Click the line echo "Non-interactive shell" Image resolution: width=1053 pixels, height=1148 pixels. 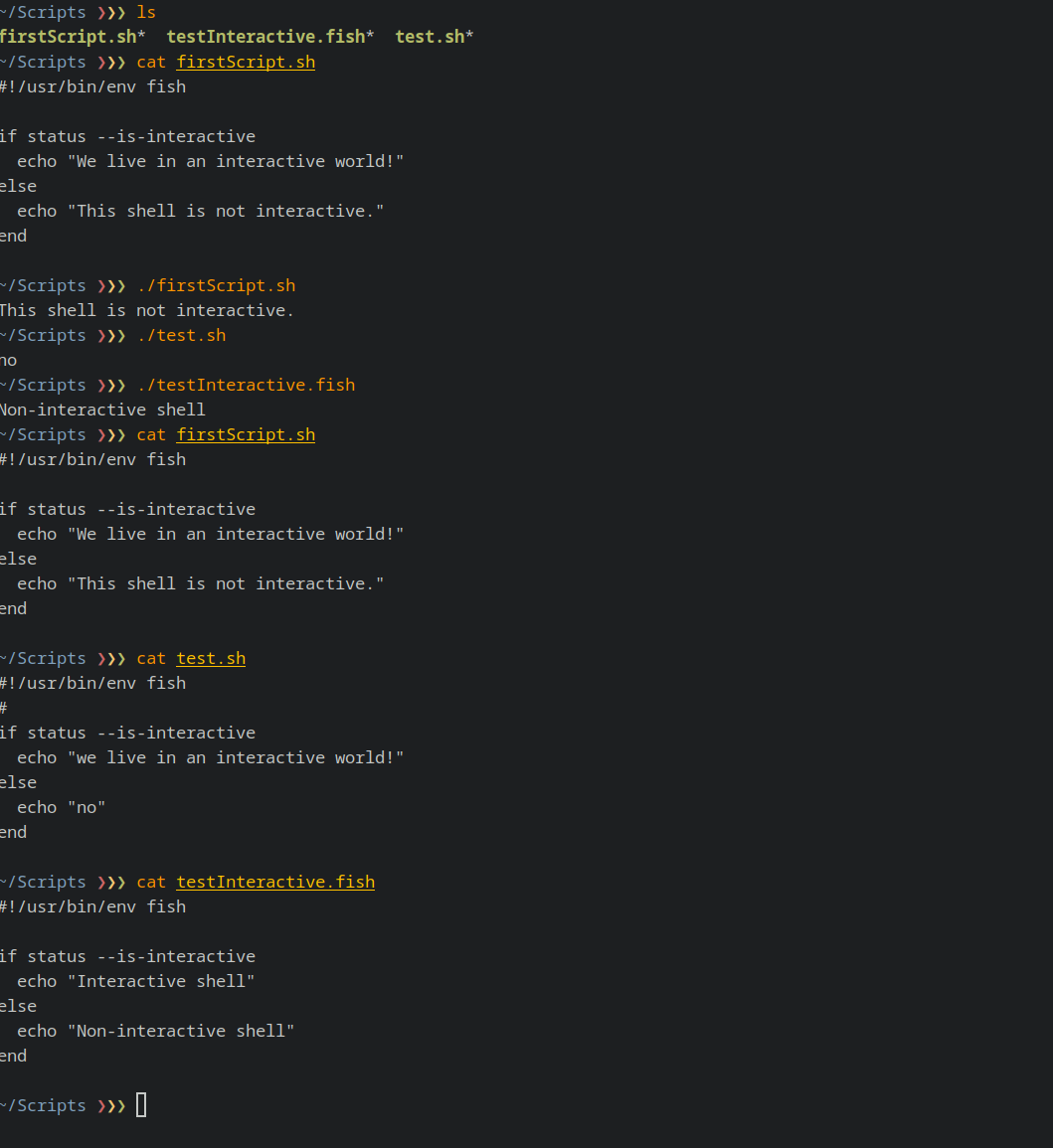[x=155, y=1032]
